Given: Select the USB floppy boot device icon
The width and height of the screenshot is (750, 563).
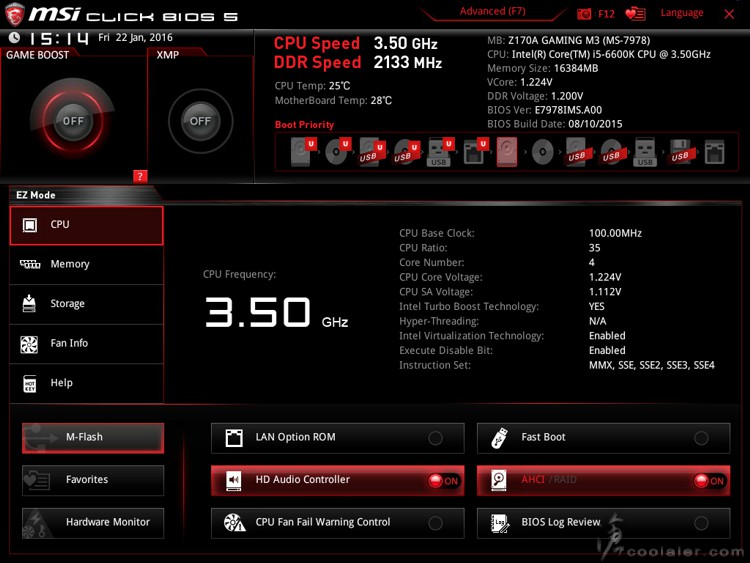Looking at the screenshot, I should pyautogui.click(x=680, y=152).
